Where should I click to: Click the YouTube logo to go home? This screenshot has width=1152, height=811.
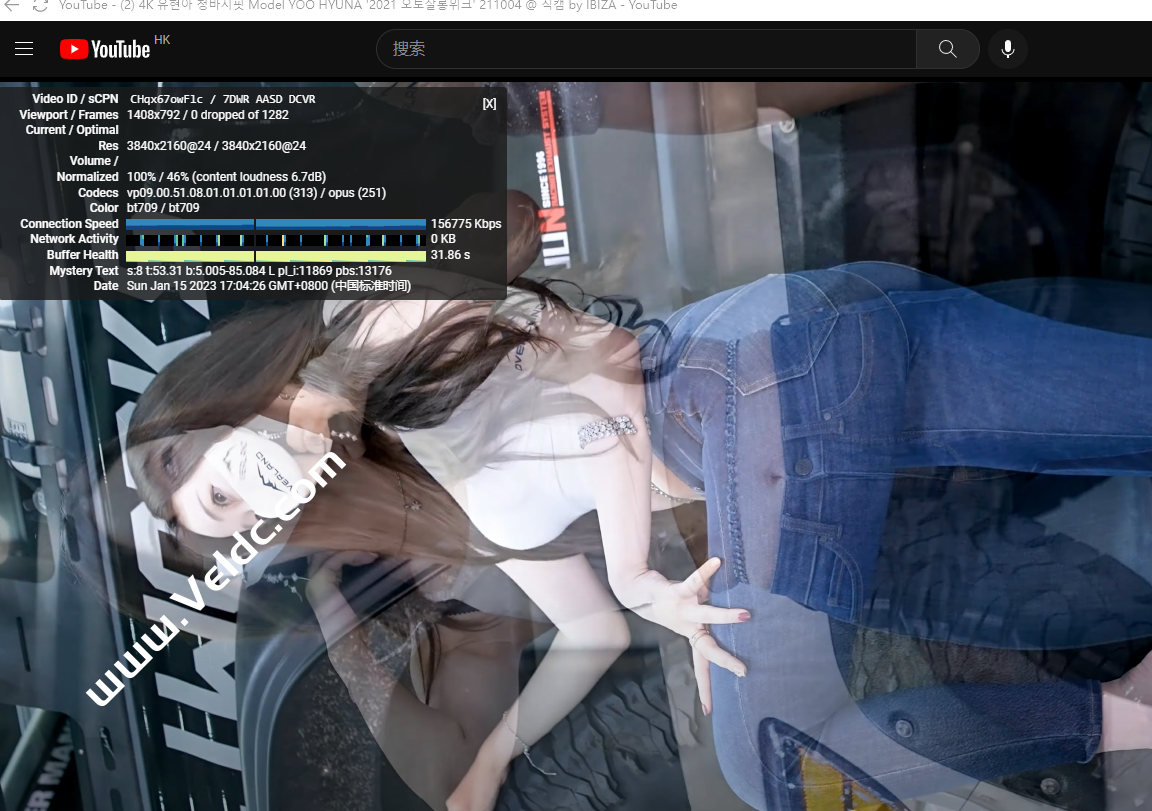tap(105, 49)
